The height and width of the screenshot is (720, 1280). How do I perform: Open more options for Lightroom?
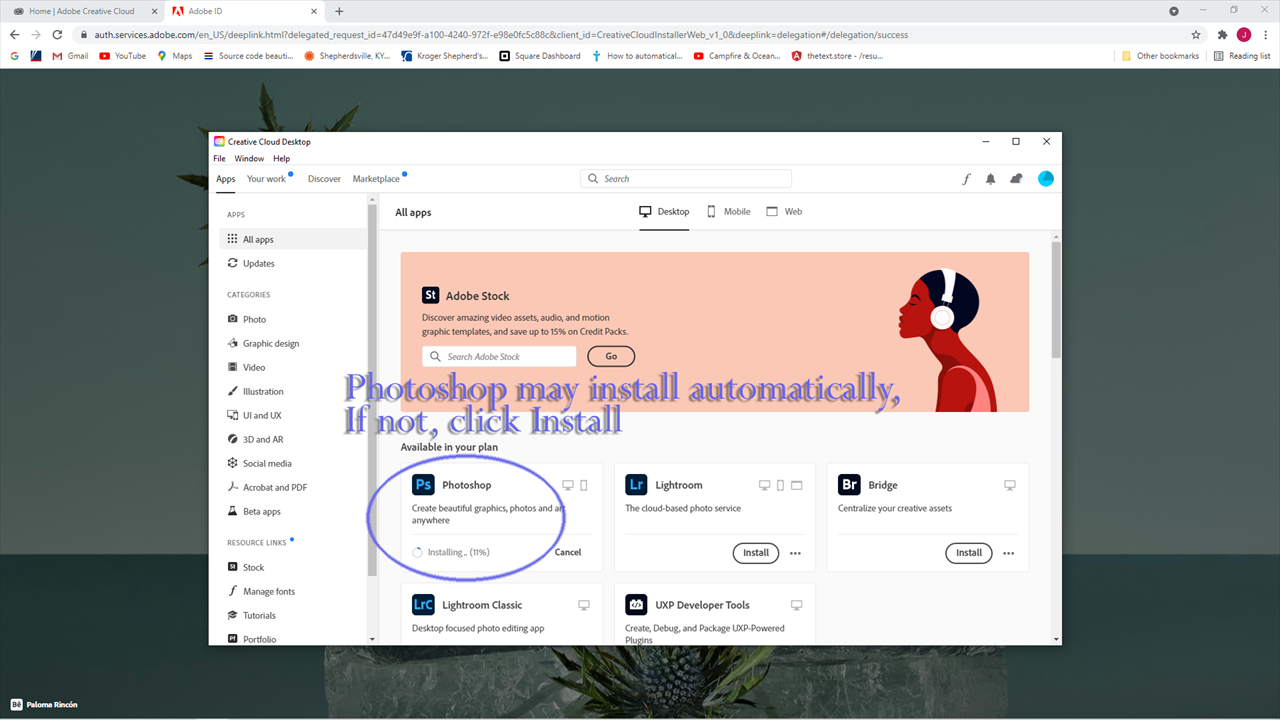pyautogui.click(x=795, y=553)
